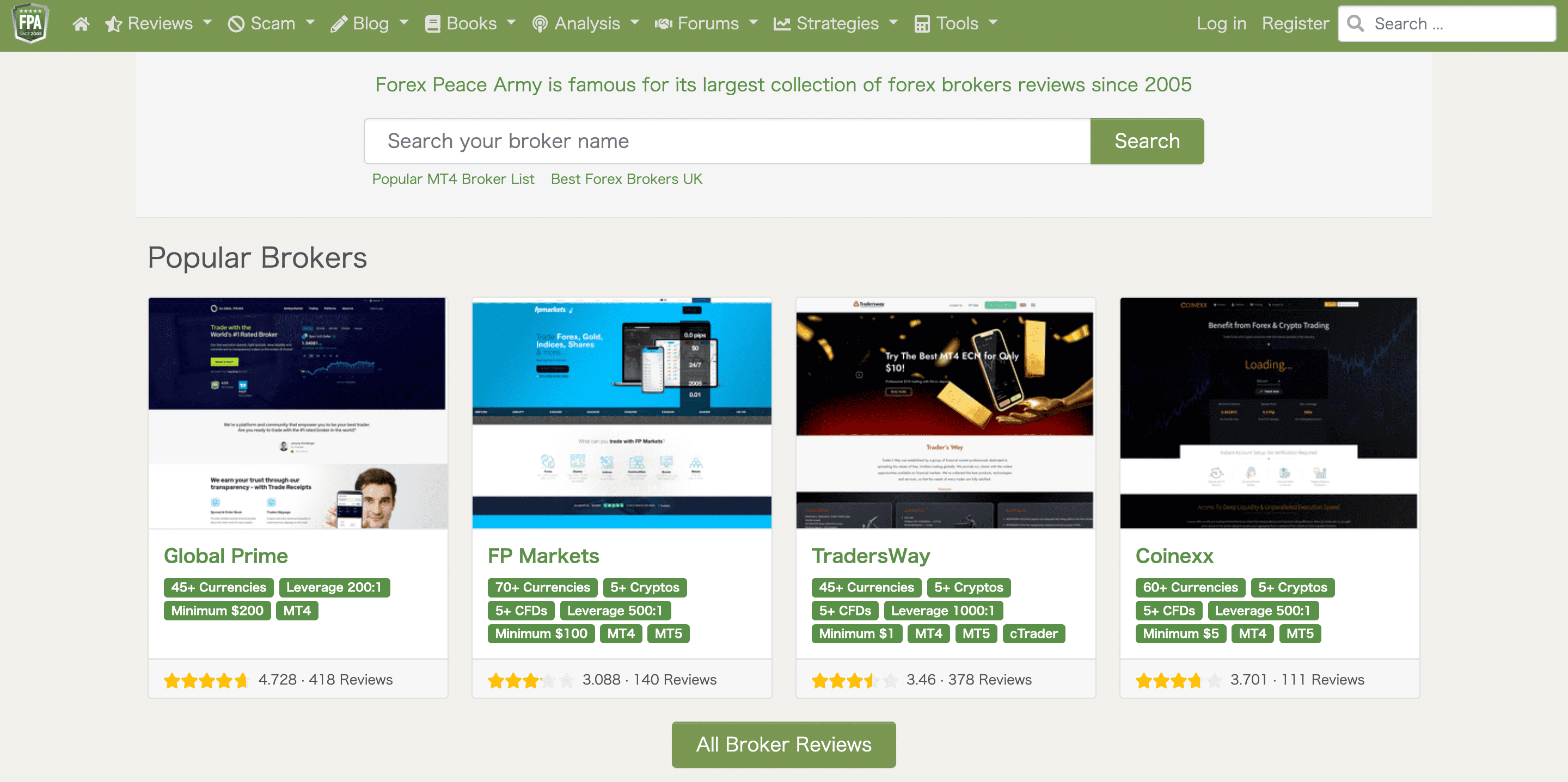The width and height of the screenshot is (1568, 782).
Task: Open the Blog menu
Action: 370,24
